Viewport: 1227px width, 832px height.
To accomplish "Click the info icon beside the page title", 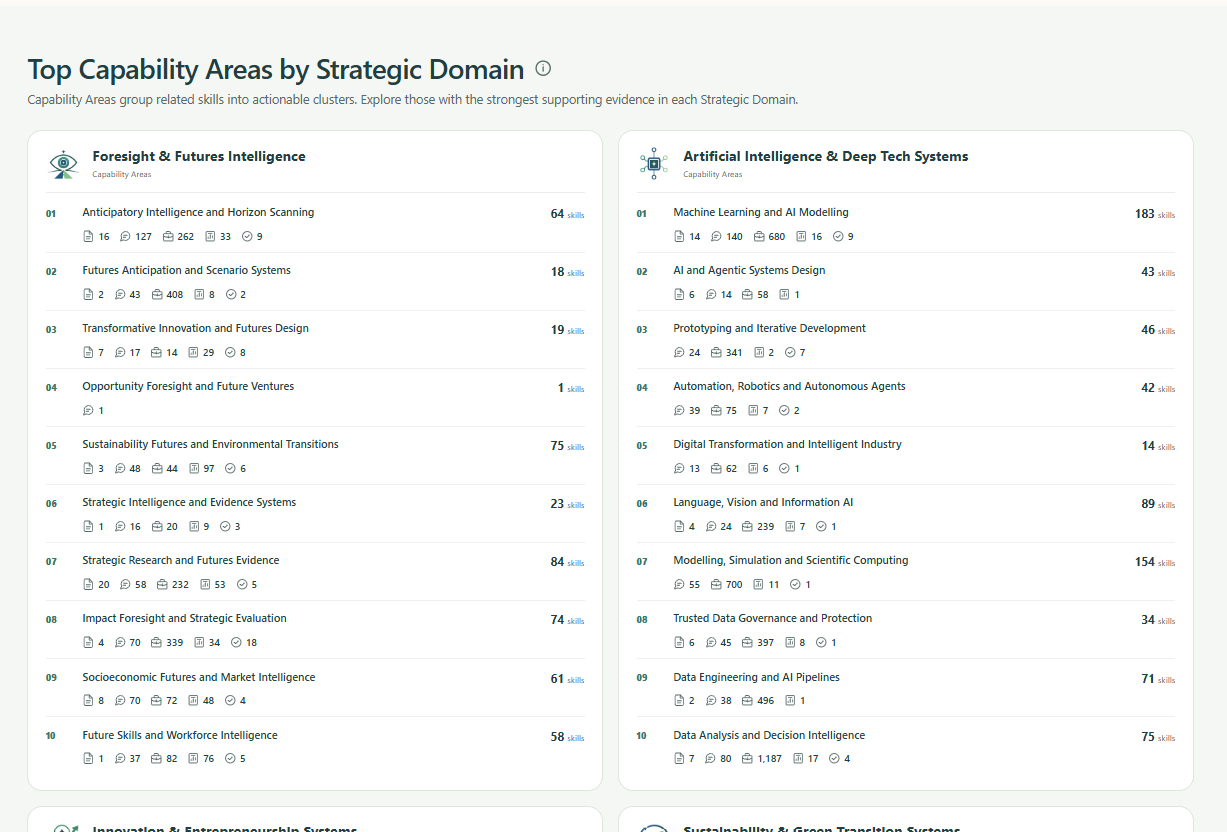I will (543, 69).
